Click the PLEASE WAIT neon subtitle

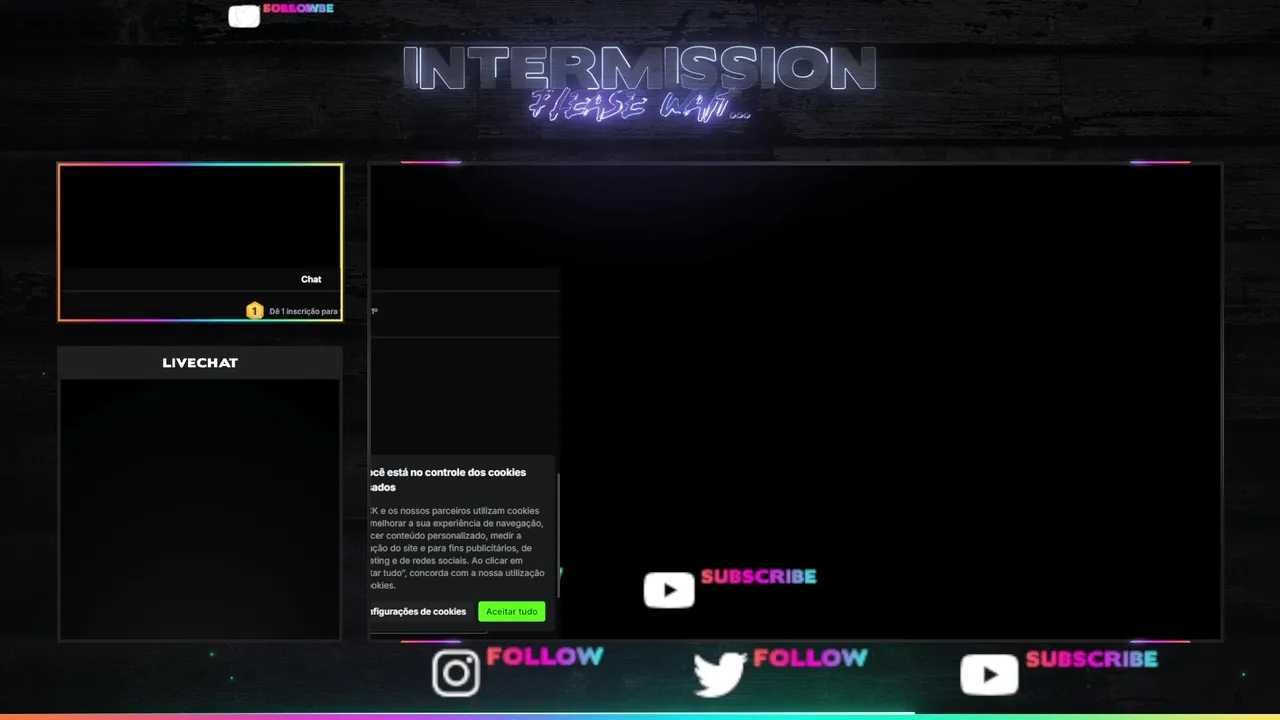pyautogui.click(x=640, y=106)
